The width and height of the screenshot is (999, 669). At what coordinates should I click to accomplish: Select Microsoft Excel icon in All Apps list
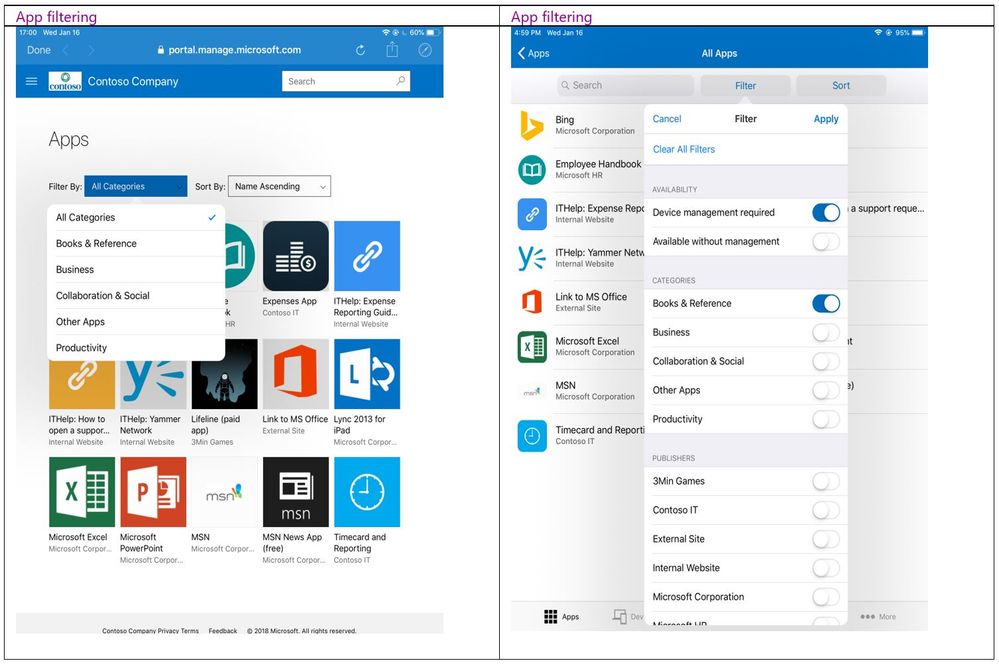[532, 347]
